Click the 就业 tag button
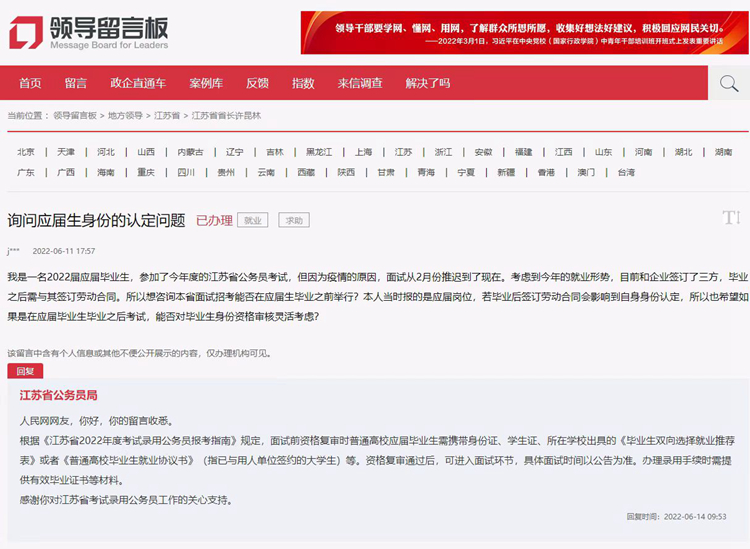Screen dimensions: 750x549 [x=252, y=220]
